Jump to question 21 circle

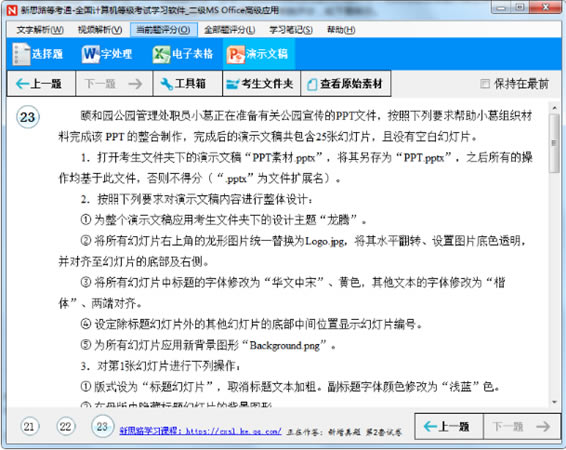click(x=29, y=427)
